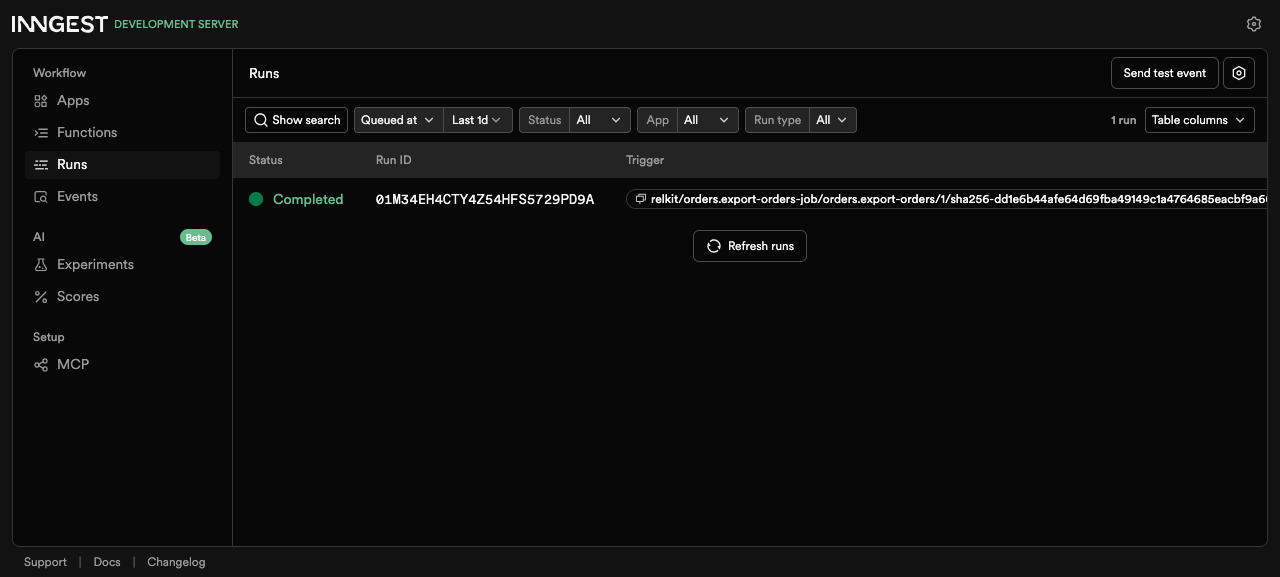The image size is (1280, 577).
Task: Open the Apps page
Action: [x=122, y=101]
